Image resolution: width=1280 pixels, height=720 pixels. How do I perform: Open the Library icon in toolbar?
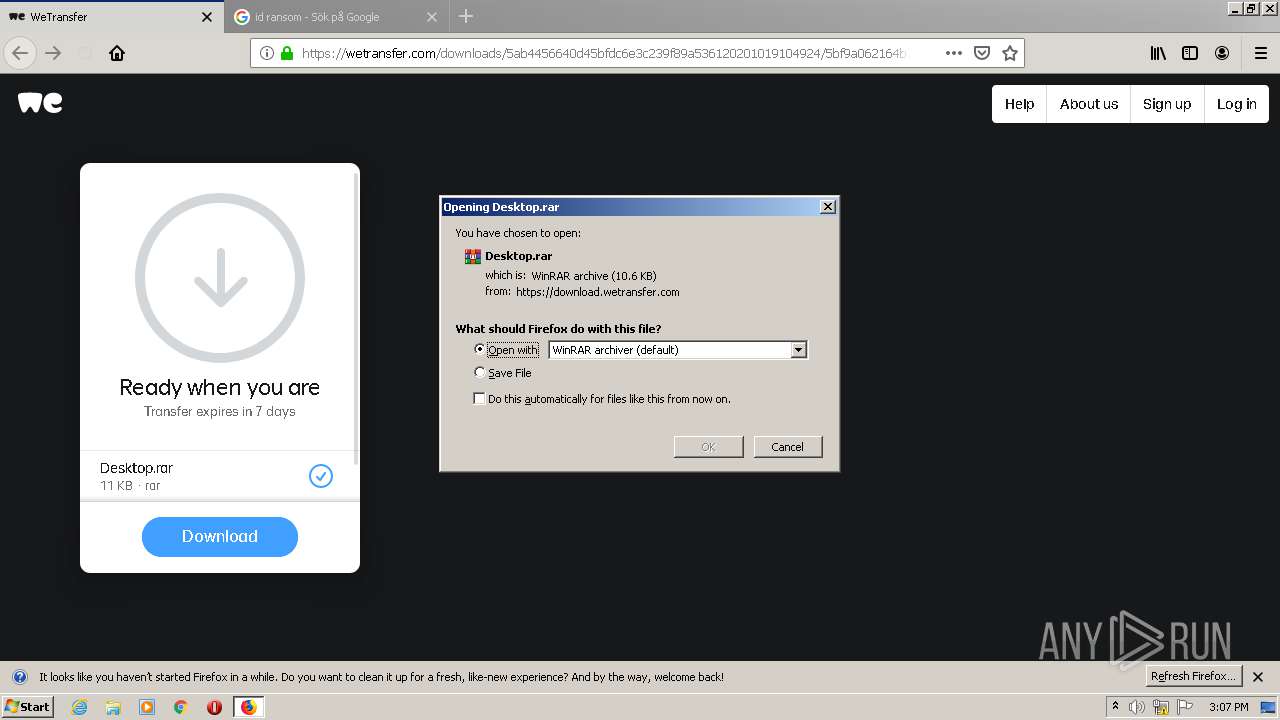coord(1158,53)
